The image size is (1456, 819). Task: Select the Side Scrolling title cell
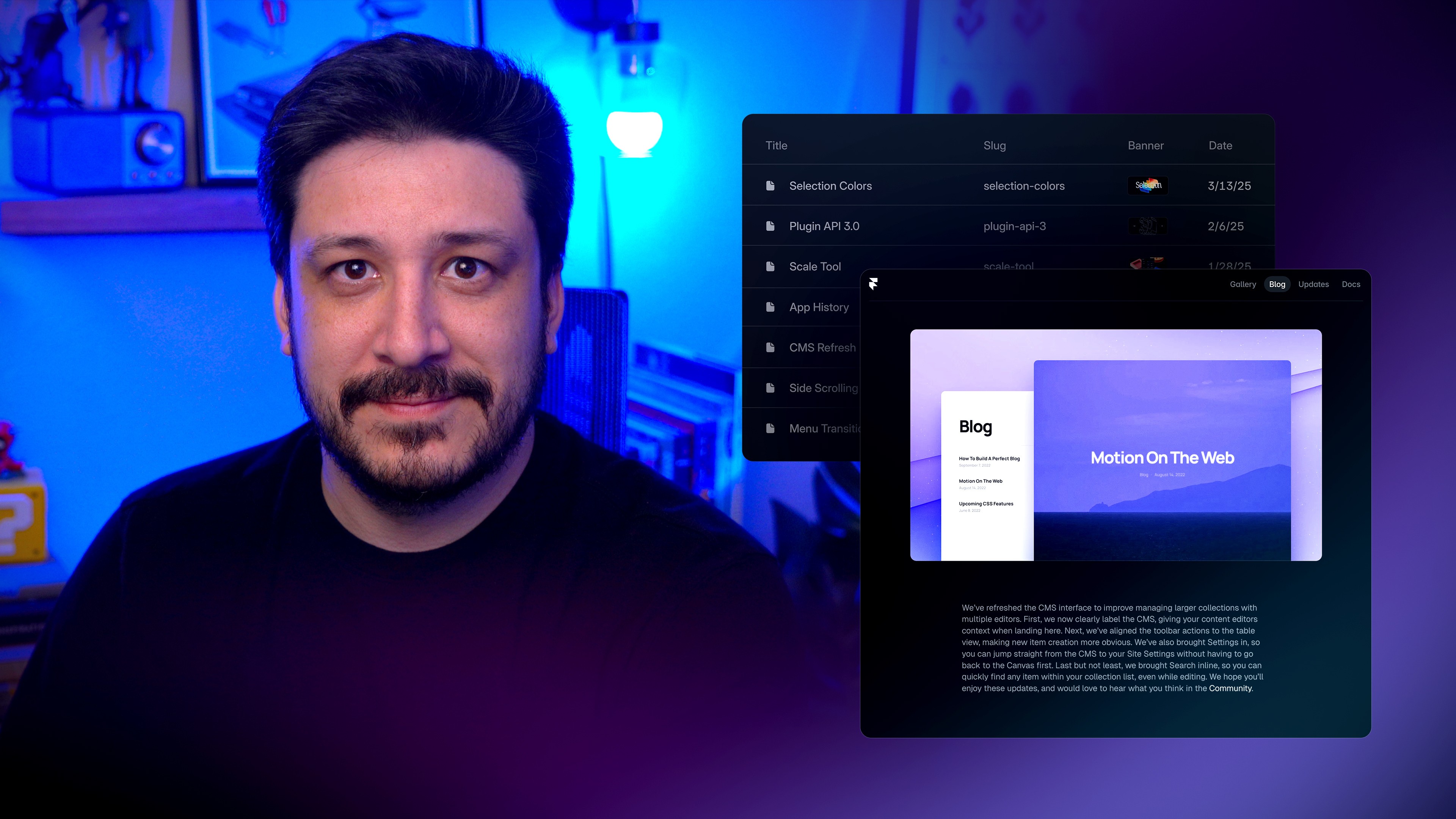click(x=824, y=388)
